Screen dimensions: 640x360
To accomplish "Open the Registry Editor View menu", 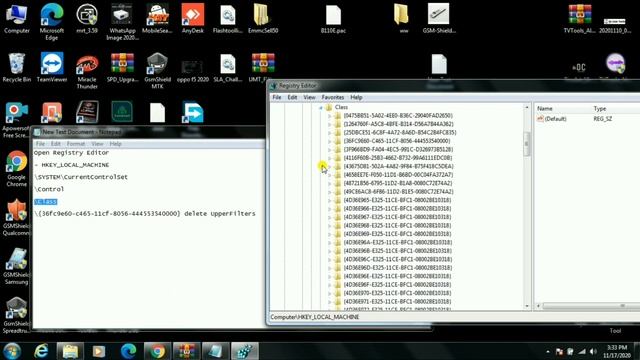I will [x=309, y=97].
